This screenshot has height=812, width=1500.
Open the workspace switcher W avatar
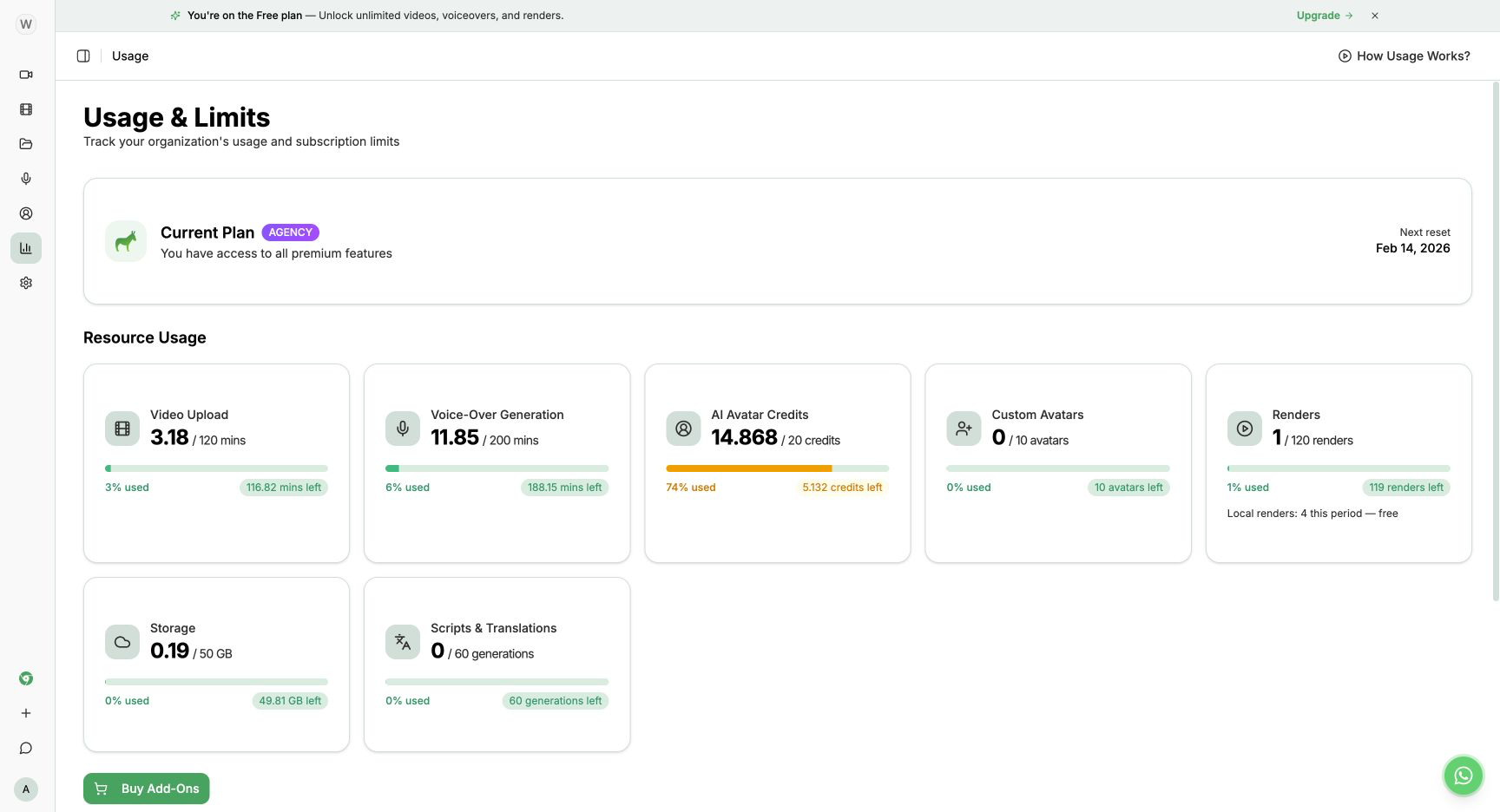click(x=26, y=24)
